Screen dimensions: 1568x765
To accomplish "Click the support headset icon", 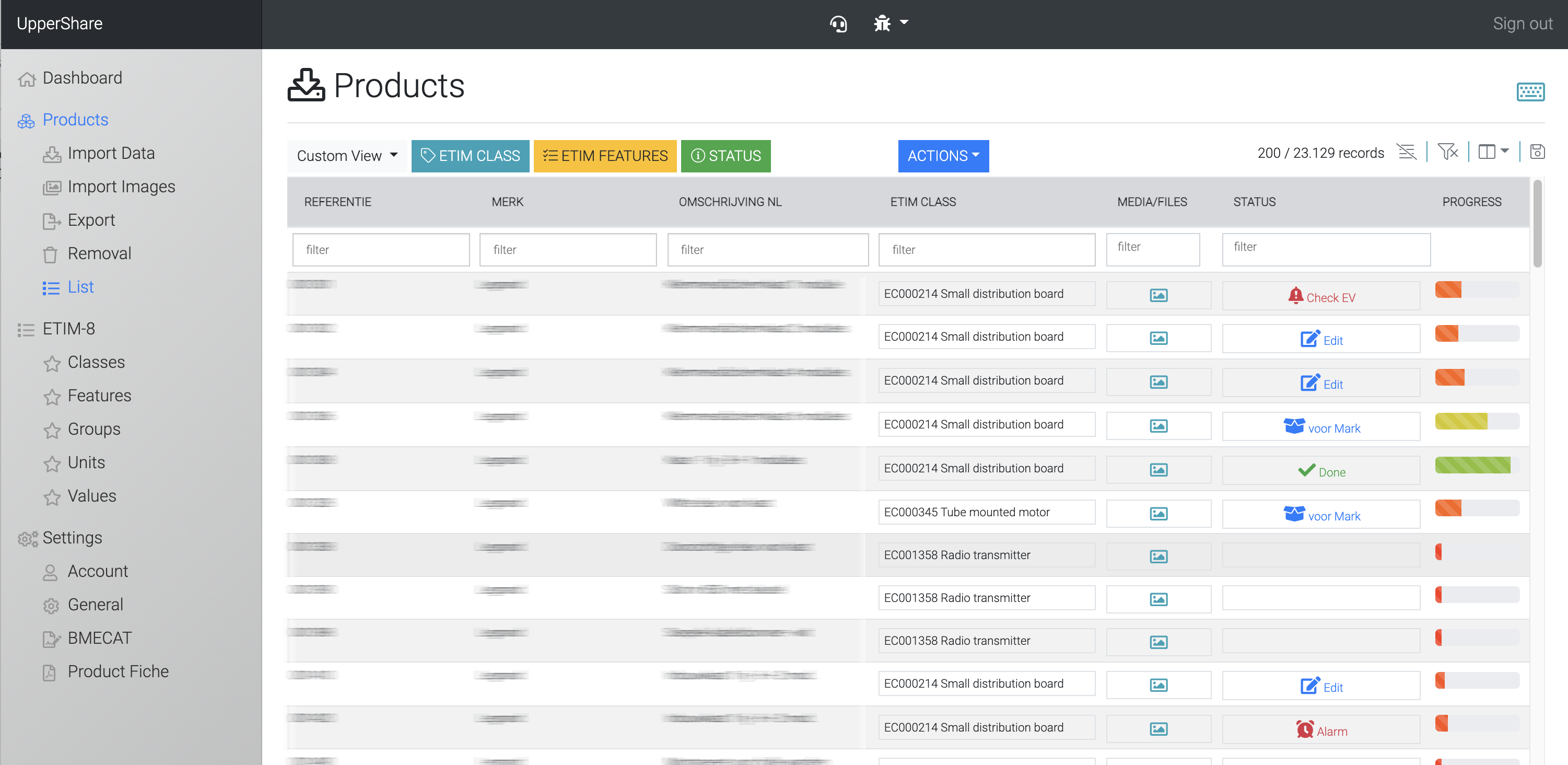I will pos(838,24).
